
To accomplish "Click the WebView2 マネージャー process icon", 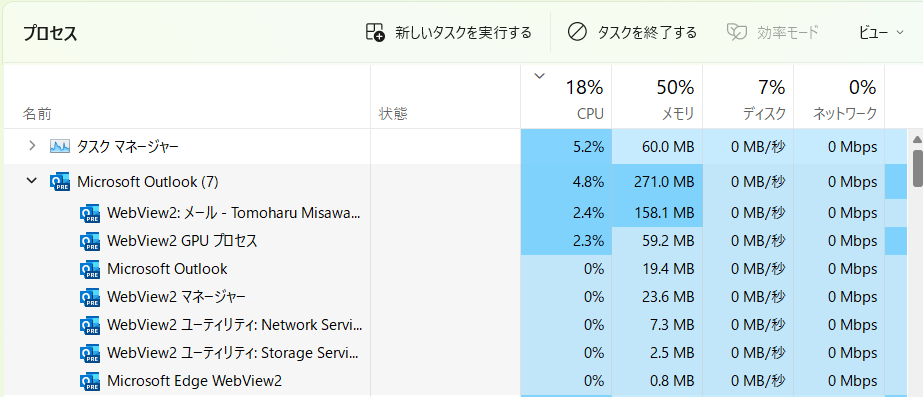I will 89,297.
